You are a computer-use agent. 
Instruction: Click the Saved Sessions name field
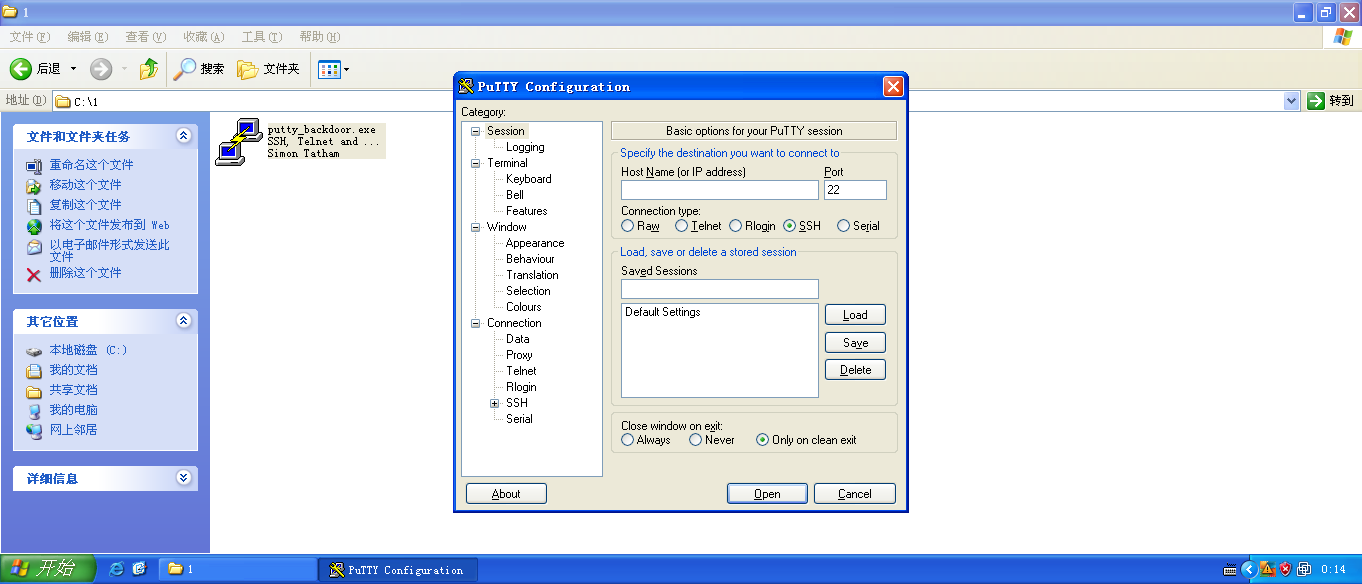click(720, 289)
